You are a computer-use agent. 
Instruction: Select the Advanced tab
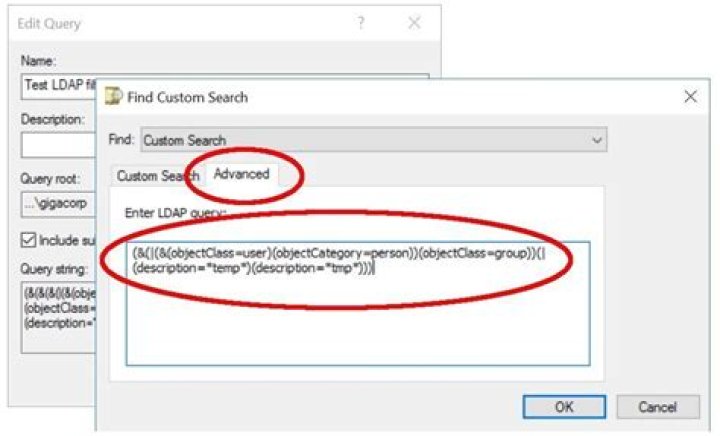pyautogui.click(x=241, y=174)
